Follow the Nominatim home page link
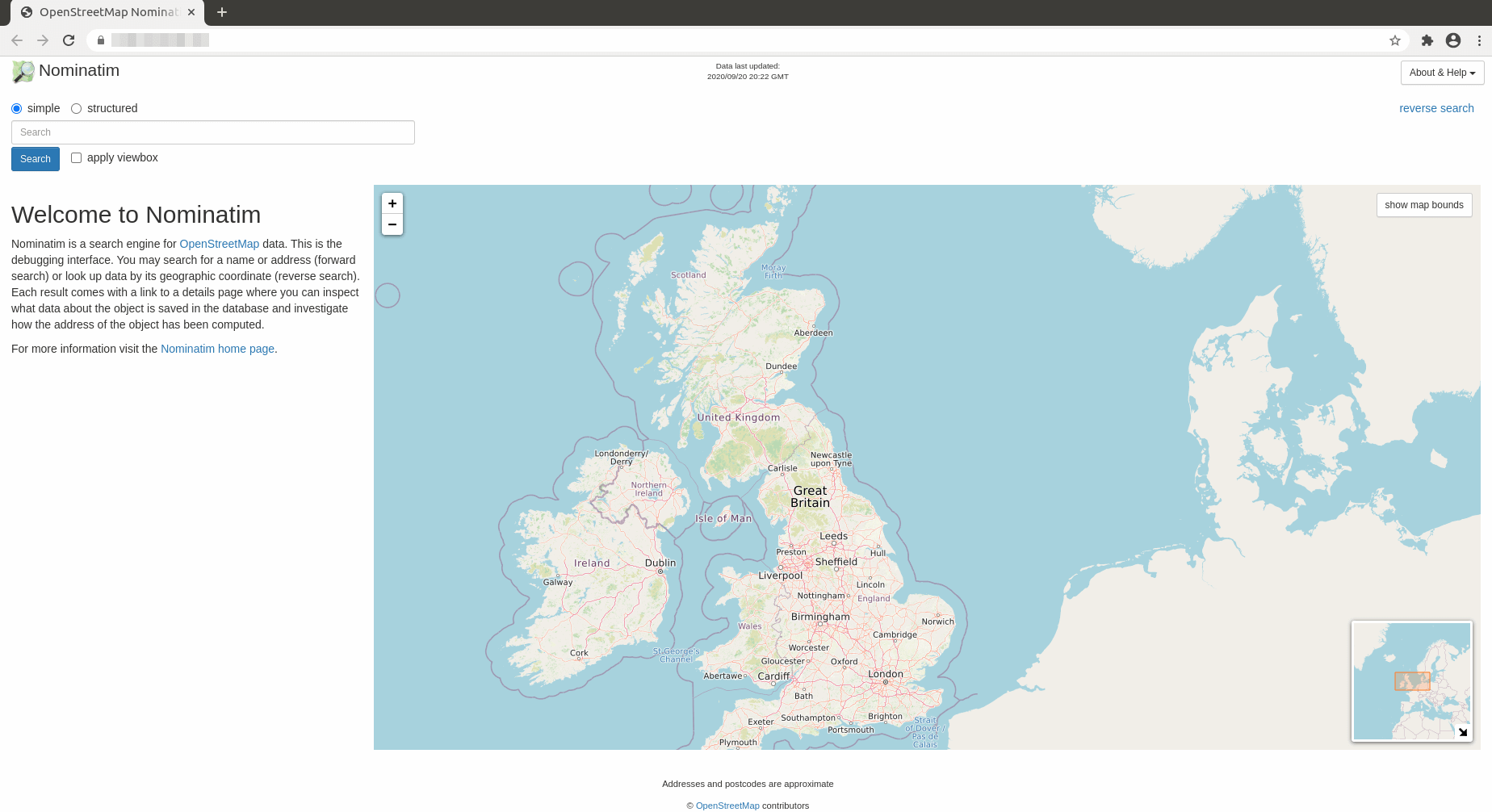 pyautogui.click(x=217, y=349)
